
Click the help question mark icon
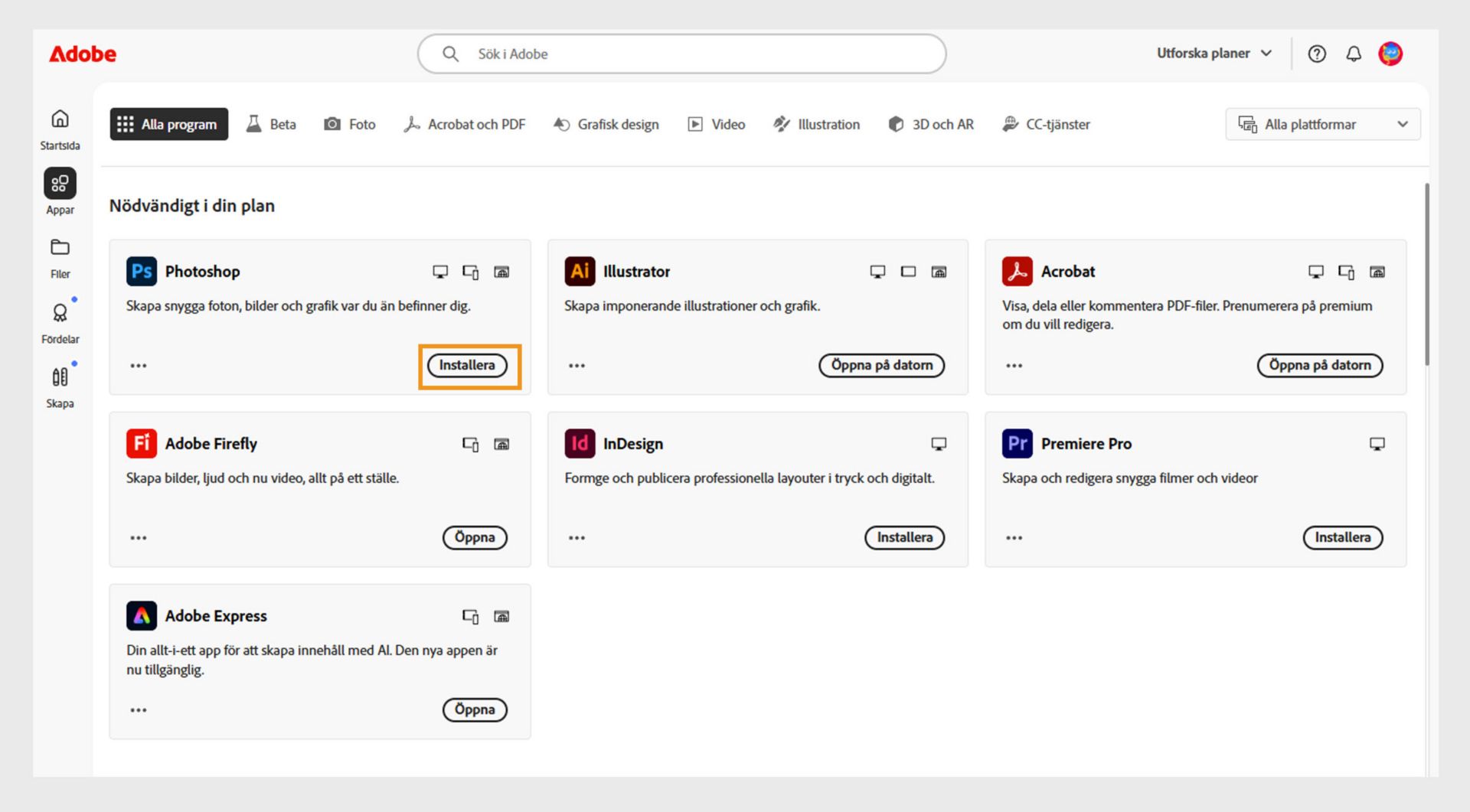click(1317, 54)
